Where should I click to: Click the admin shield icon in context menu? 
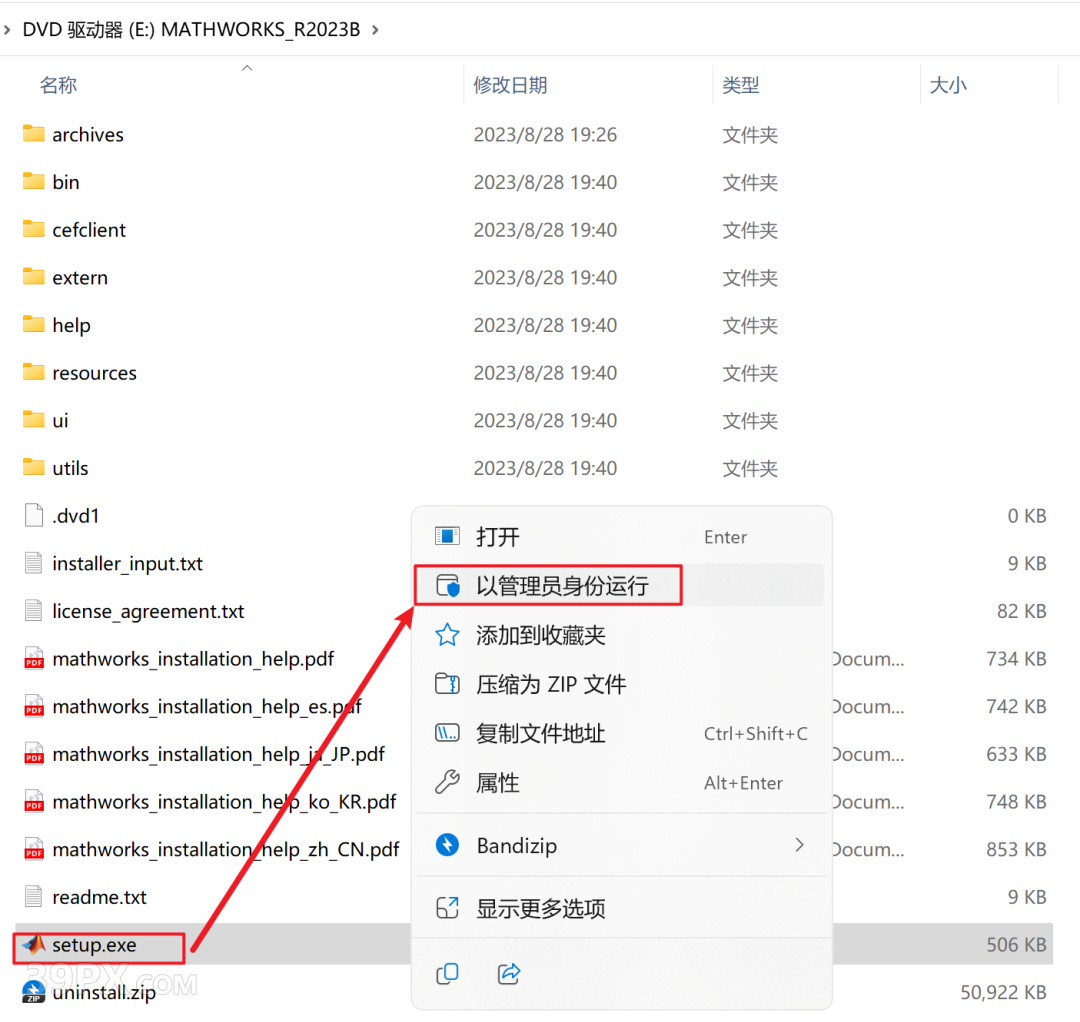(448, 585)
